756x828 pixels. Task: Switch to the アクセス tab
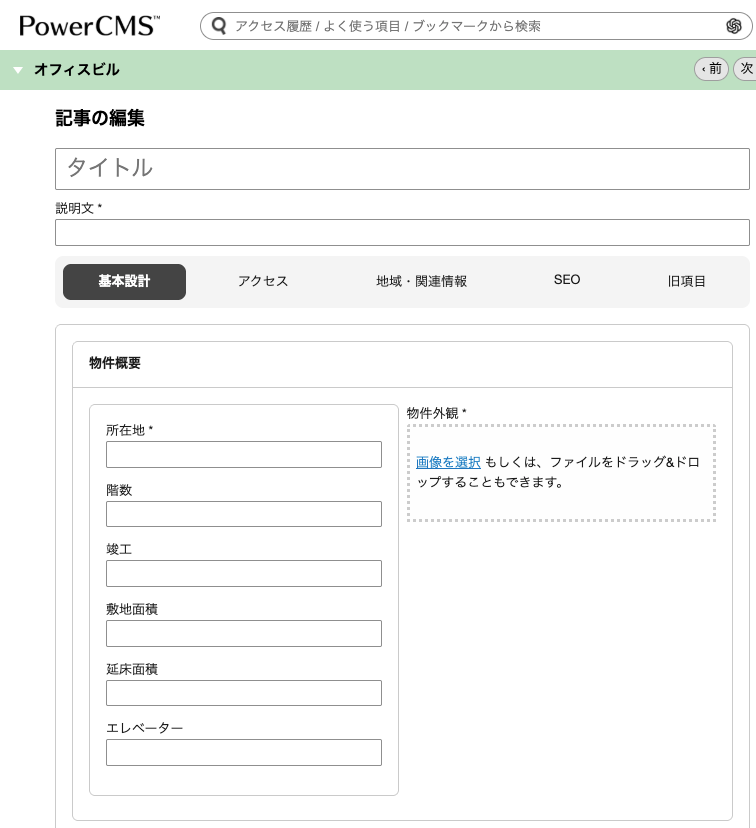(263, 281)
